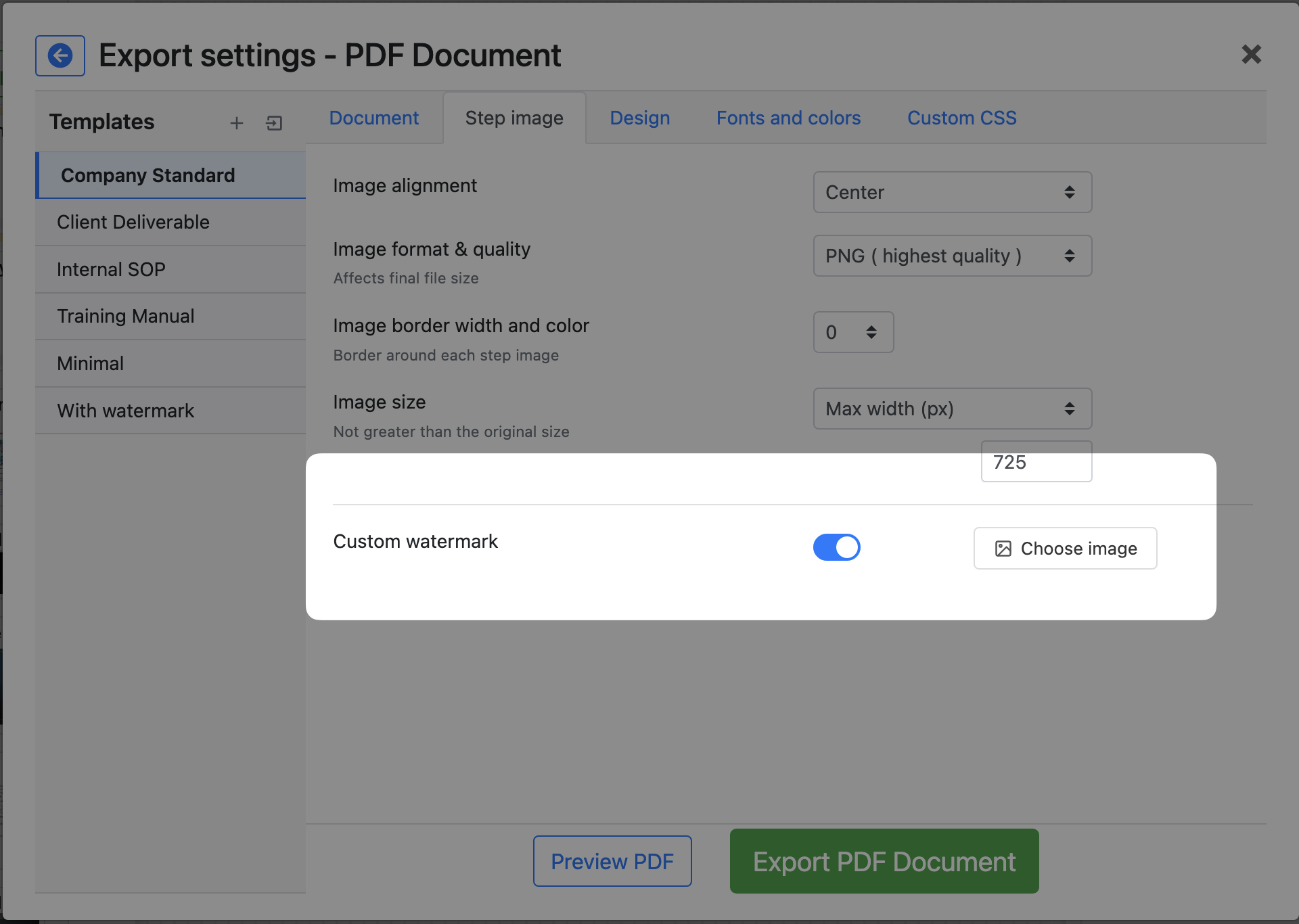The height and width of the screenshot is (924, 1299).
Task: Click the stepper arrows on the border width field
Action: [871, 332]
